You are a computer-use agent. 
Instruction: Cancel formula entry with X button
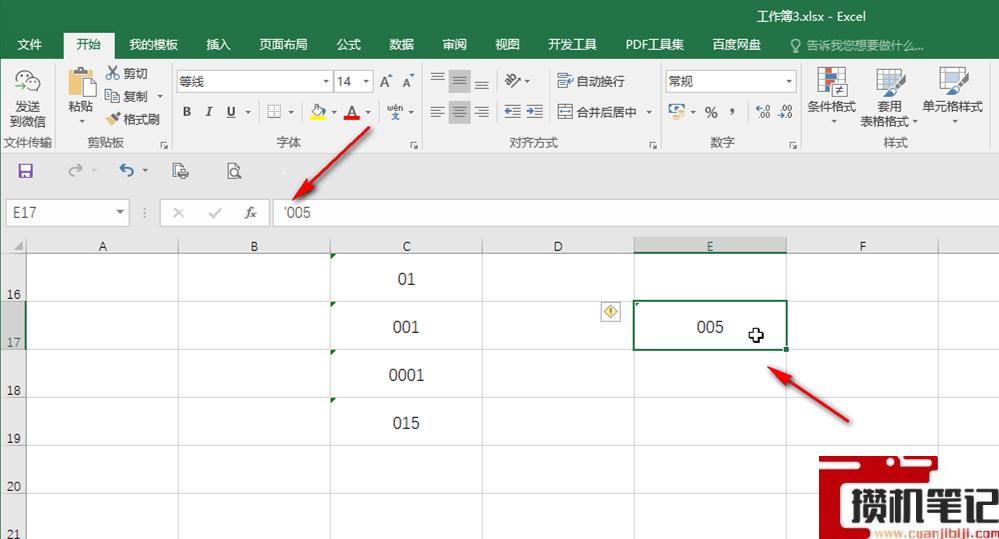178,213
